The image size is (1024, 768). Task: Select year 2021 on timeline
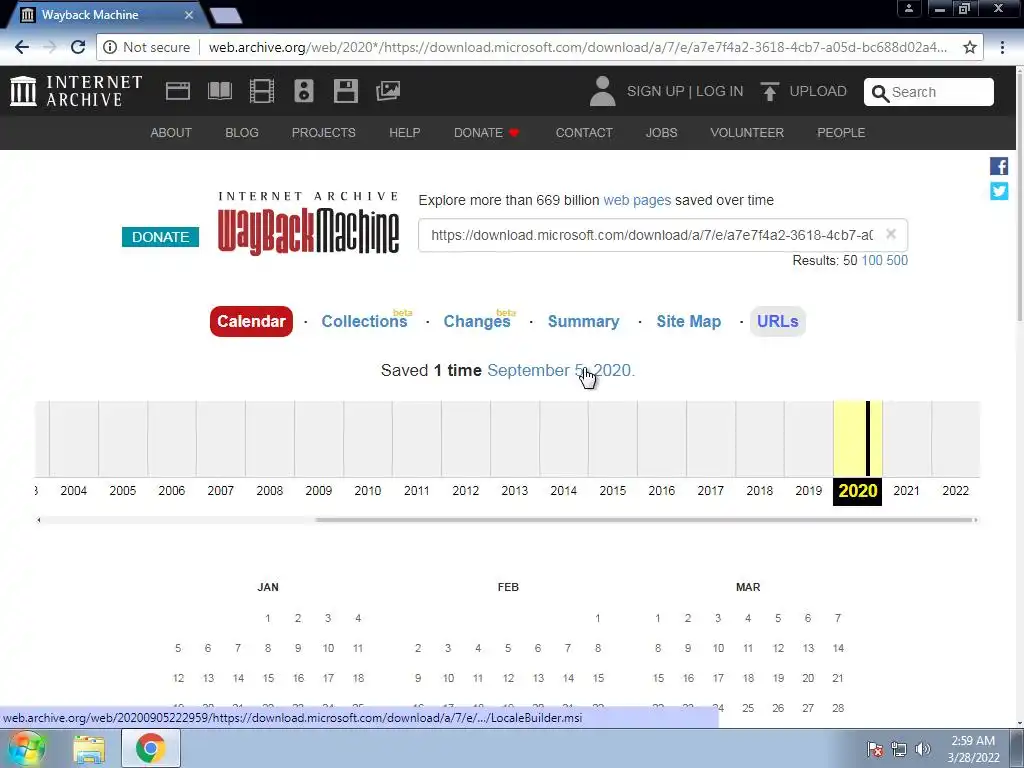coord(906,491)
